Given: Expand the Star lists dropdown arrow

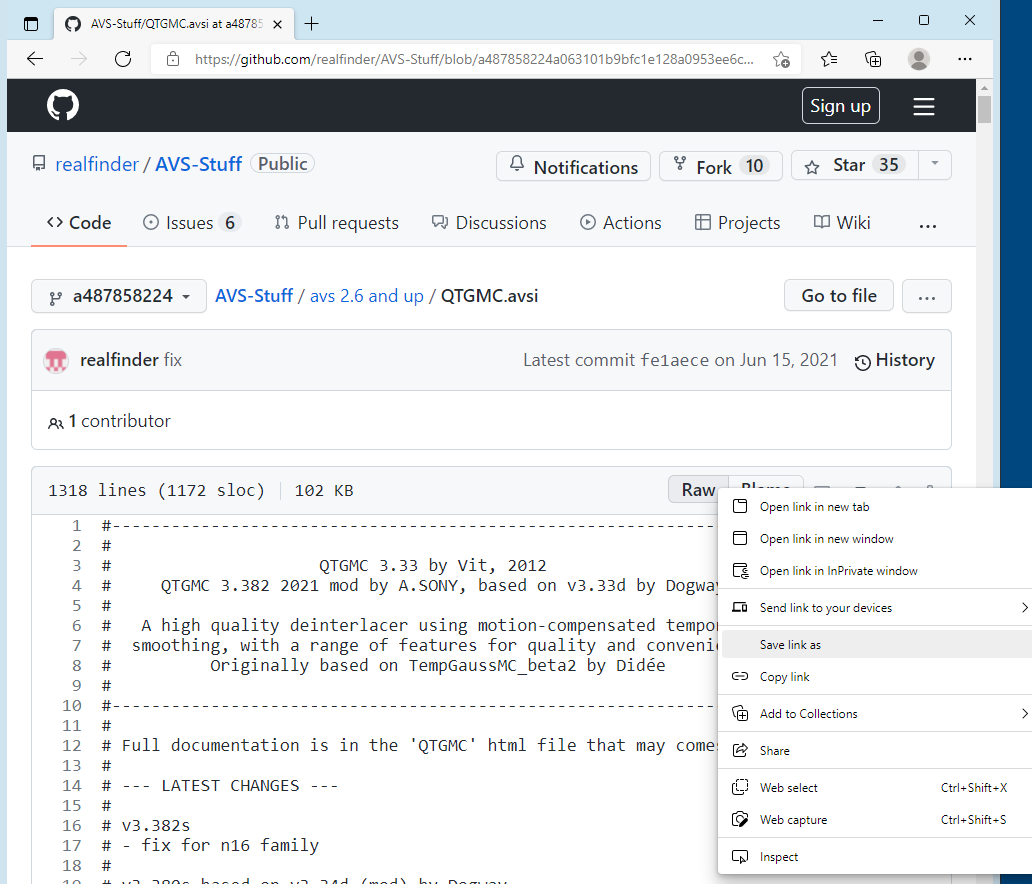Looking at the screenshot, I should pos(935,165).
